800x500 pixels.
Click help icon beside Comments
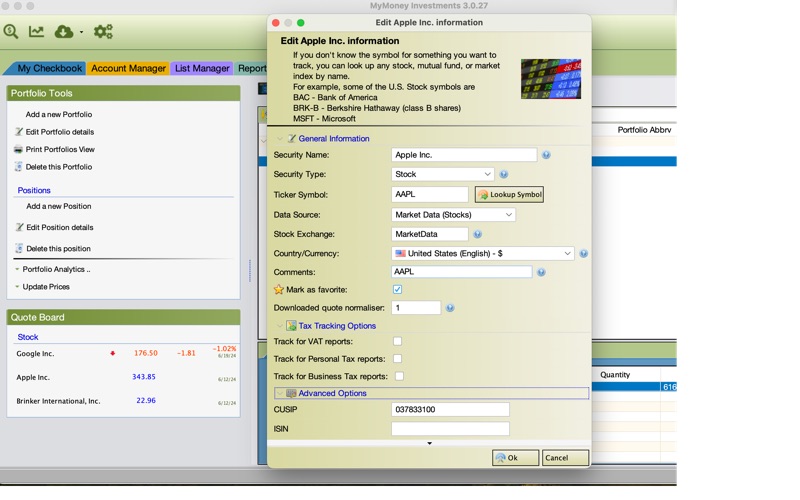(541, 272)
